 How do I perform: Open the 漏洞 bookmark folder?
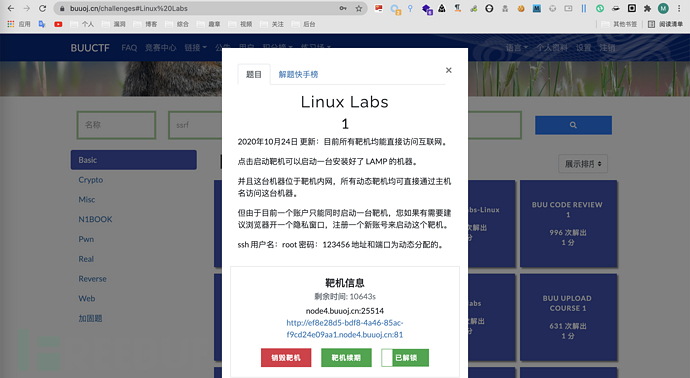click(x=114, y=24)
